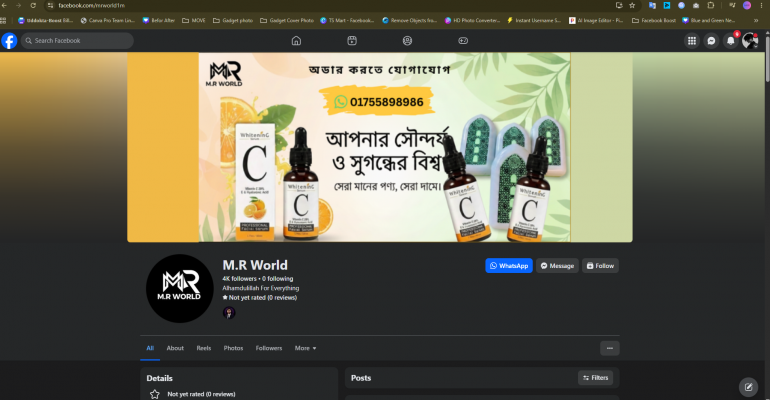
Task: Follow the M.R World page
Action: 600,266
